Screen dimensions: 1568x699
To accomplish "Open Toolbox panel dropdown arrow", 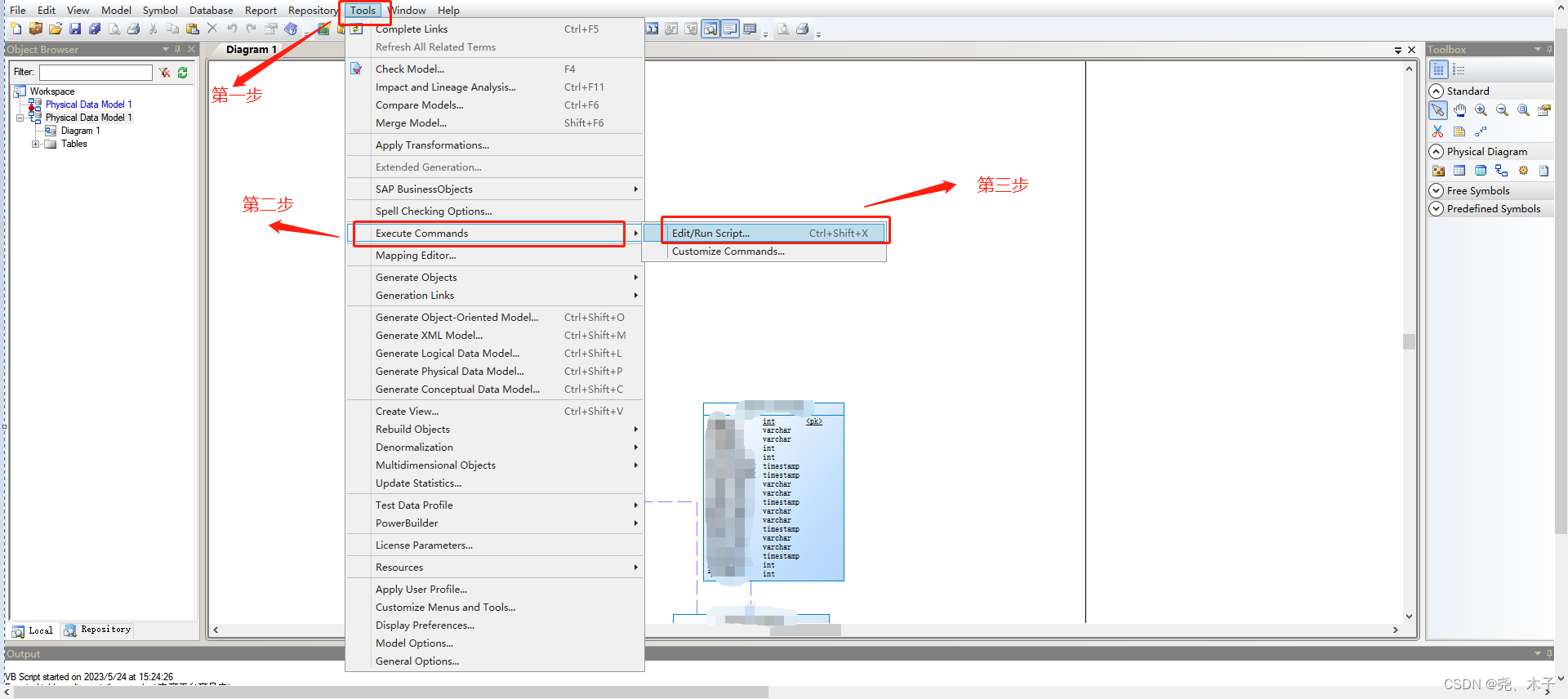I will [1538, 50].
